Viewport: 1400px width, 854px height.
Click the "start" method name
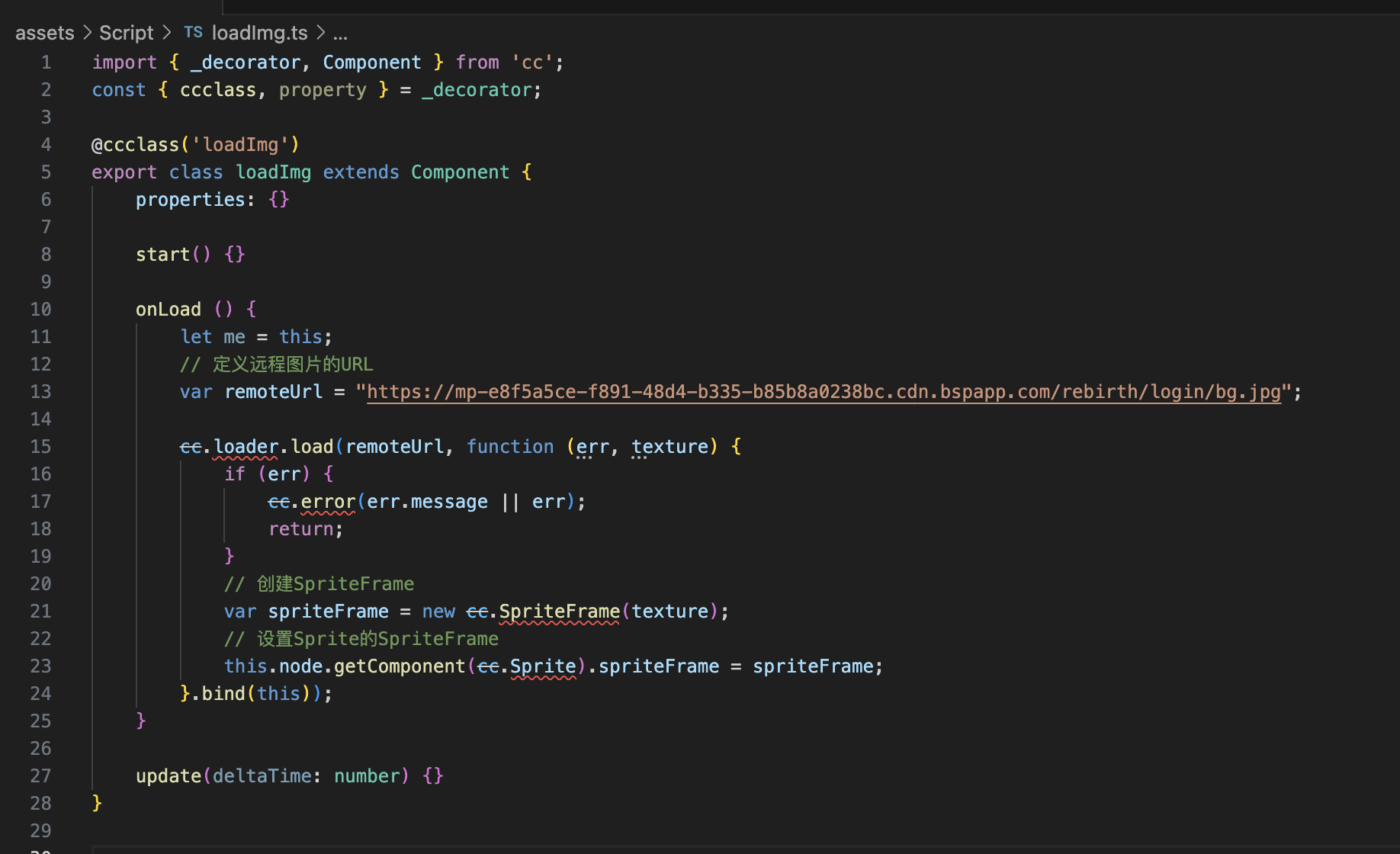pyautogui.click(x=162, y=255)
